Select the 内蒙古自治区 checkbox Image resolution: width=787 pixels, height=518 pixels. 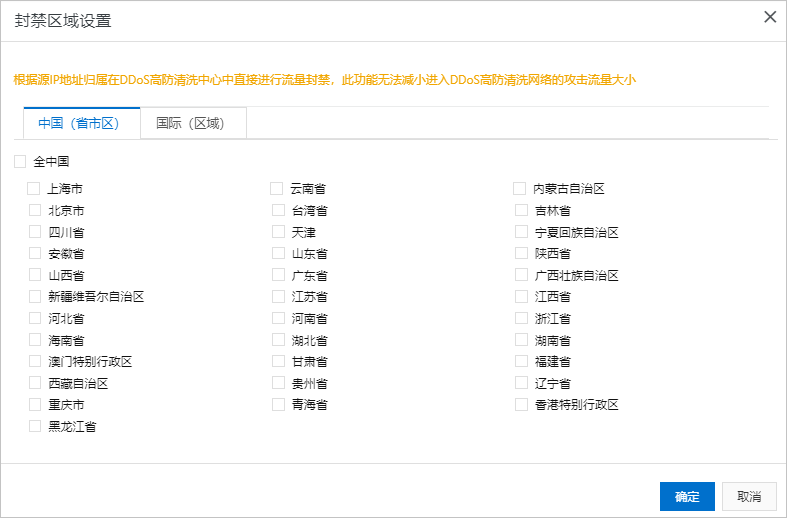(519, 188)
